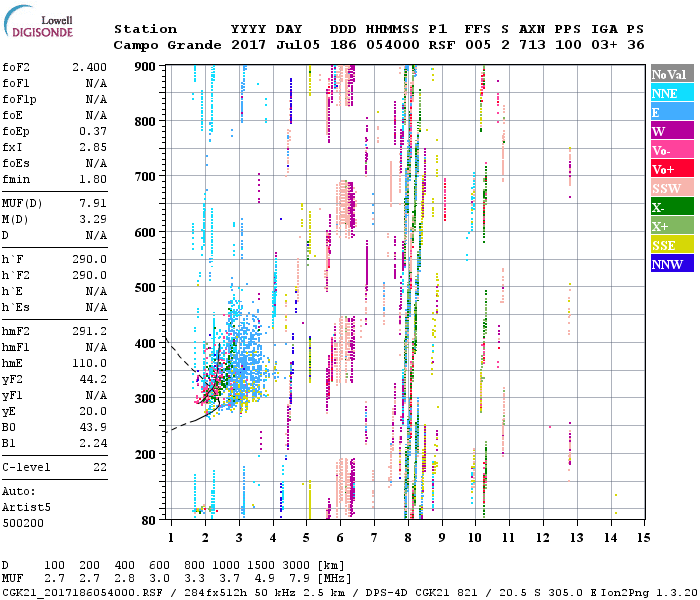700x600 pixels.
Task: Select the NoVal gray legend swatch
Action: coord(671,75)
